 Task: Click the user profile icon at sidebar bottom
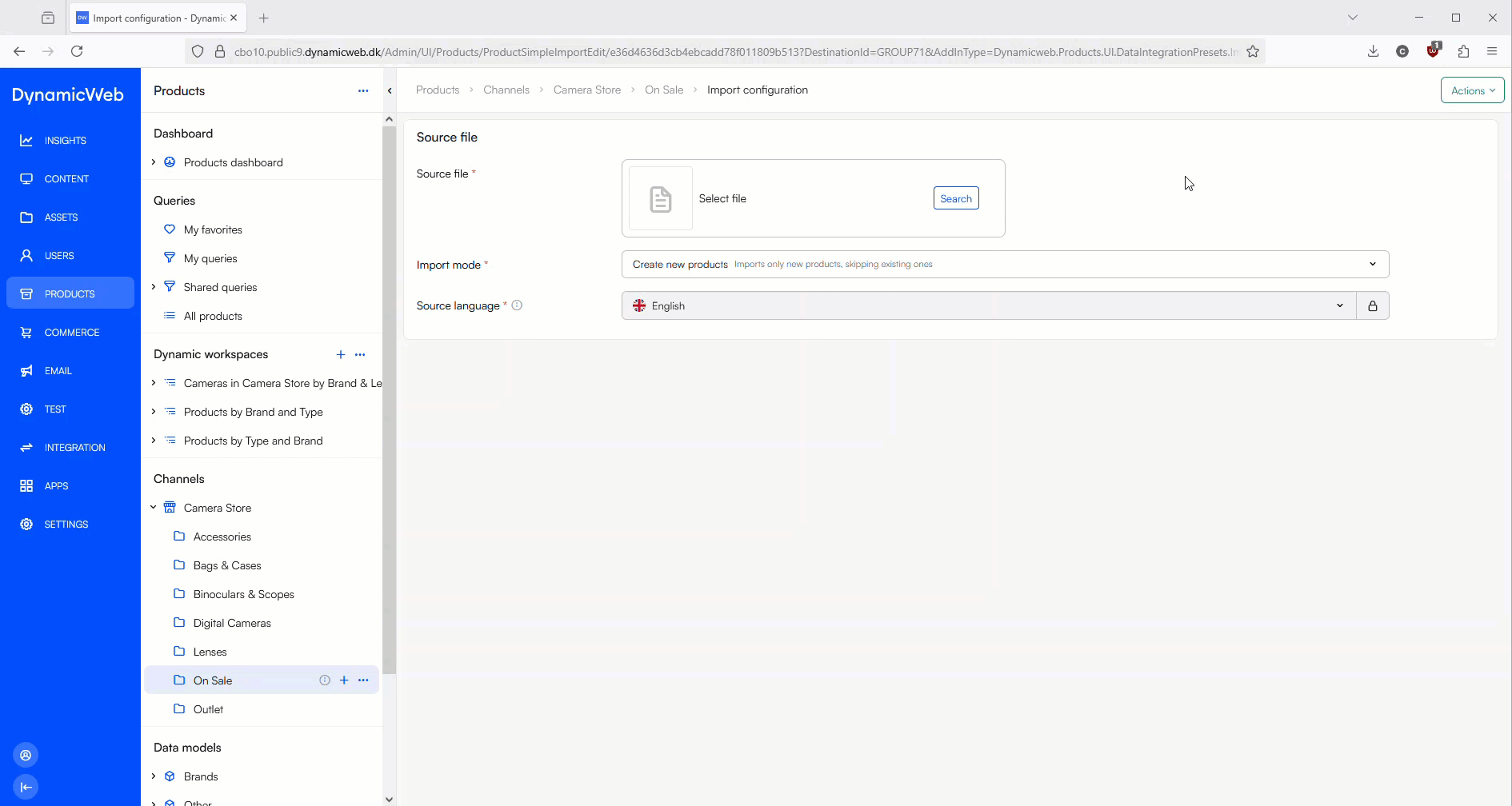click(26, 756)
